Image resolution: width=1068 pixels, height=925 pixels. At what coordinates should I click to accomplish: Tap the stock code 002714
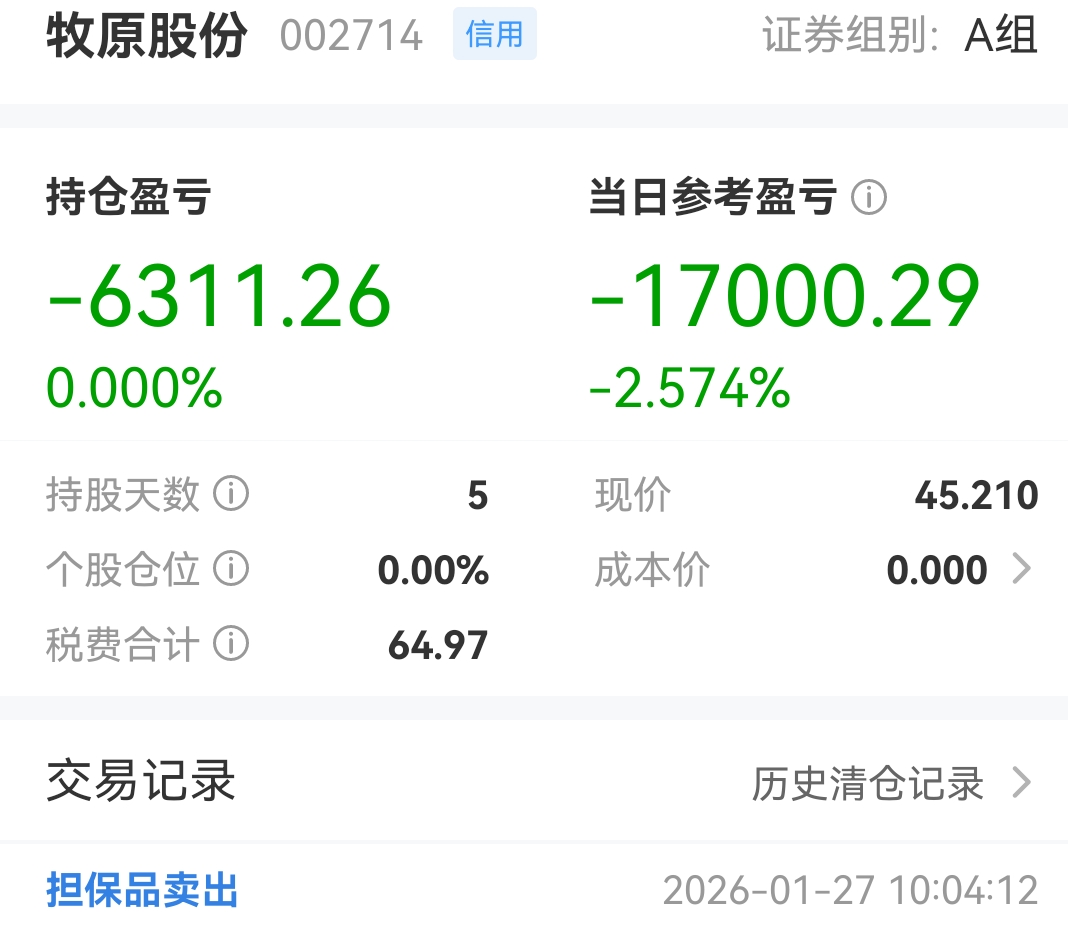click(x=351, y=35)
